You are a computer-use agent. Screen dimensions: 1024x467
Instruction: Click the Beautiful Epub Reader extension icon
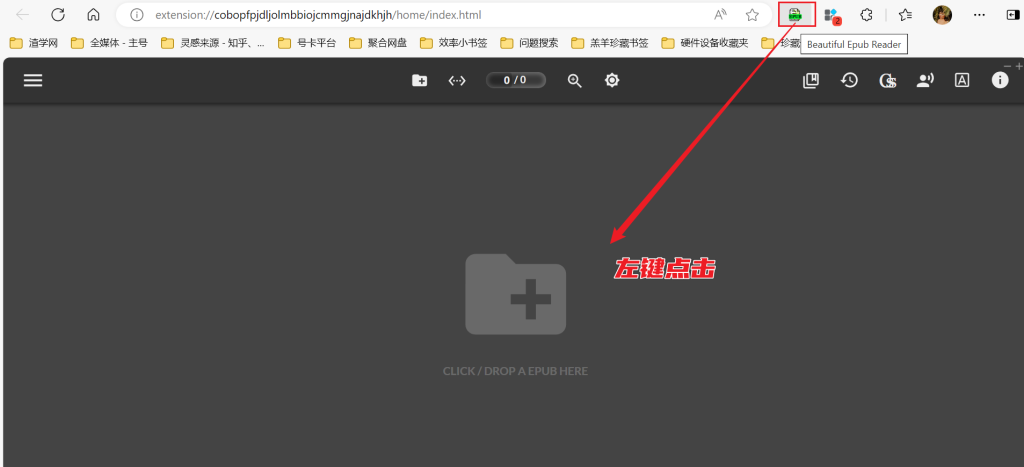coord(795,15)
